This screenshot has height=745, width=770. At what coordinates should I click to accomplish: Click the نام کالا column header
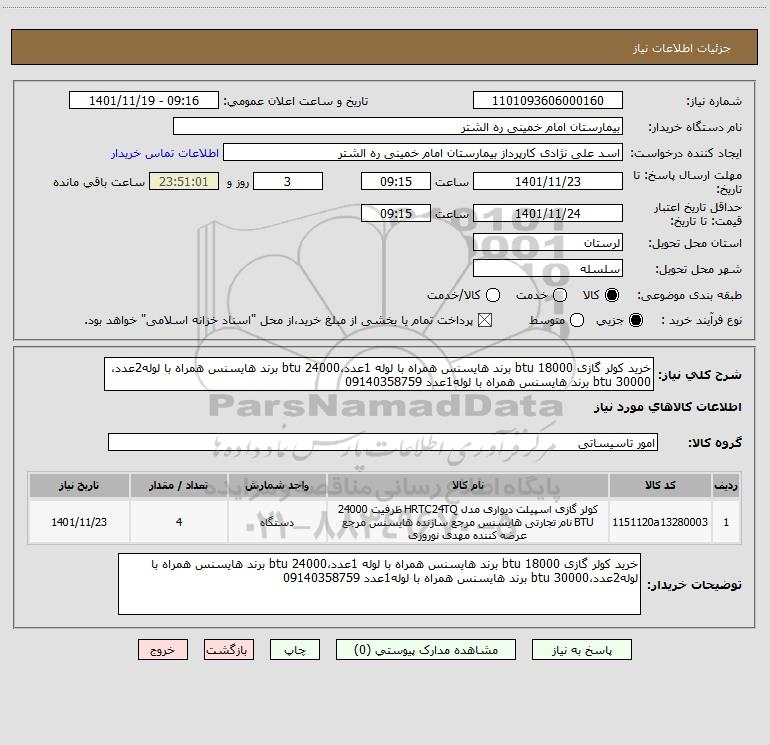point(468,485)
